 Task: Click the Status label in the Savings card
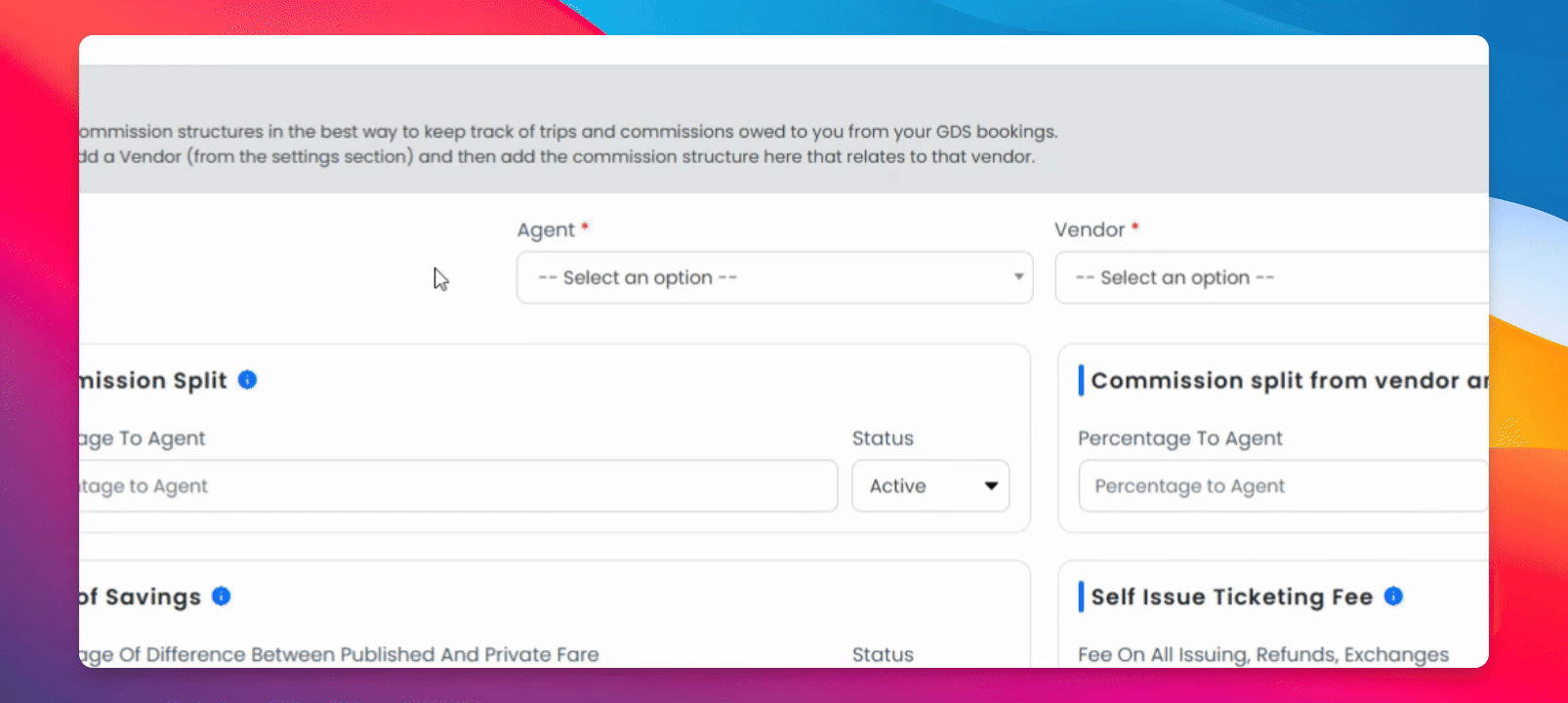883,654
